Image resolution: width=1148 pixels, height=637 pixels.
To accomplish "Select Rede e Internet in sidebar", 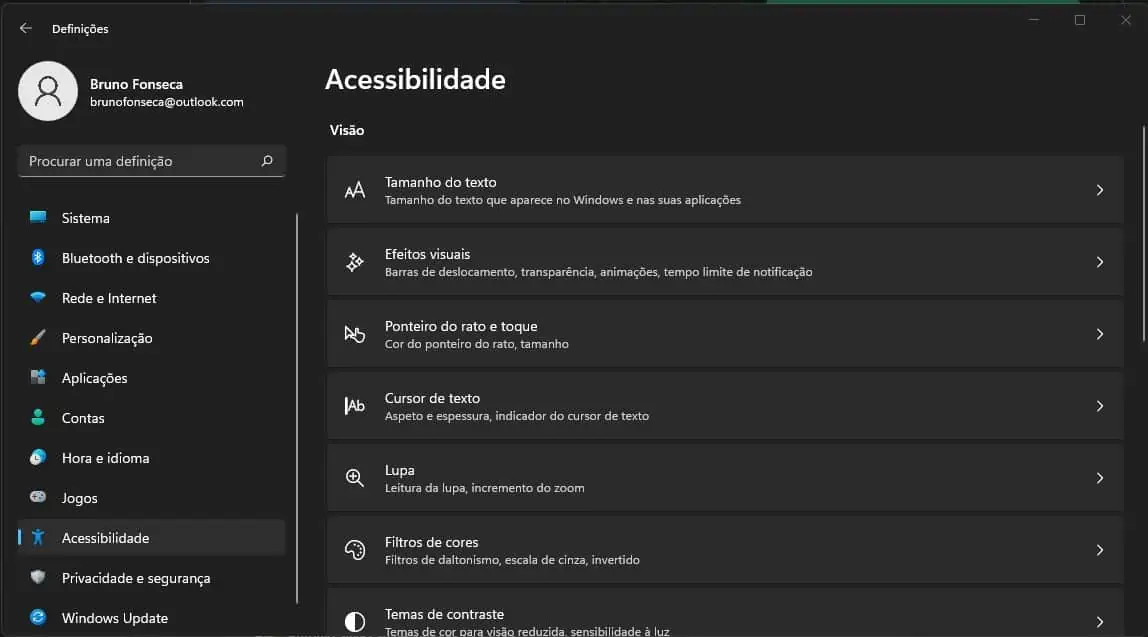I will pyautogui.click(x=152, y=298).
